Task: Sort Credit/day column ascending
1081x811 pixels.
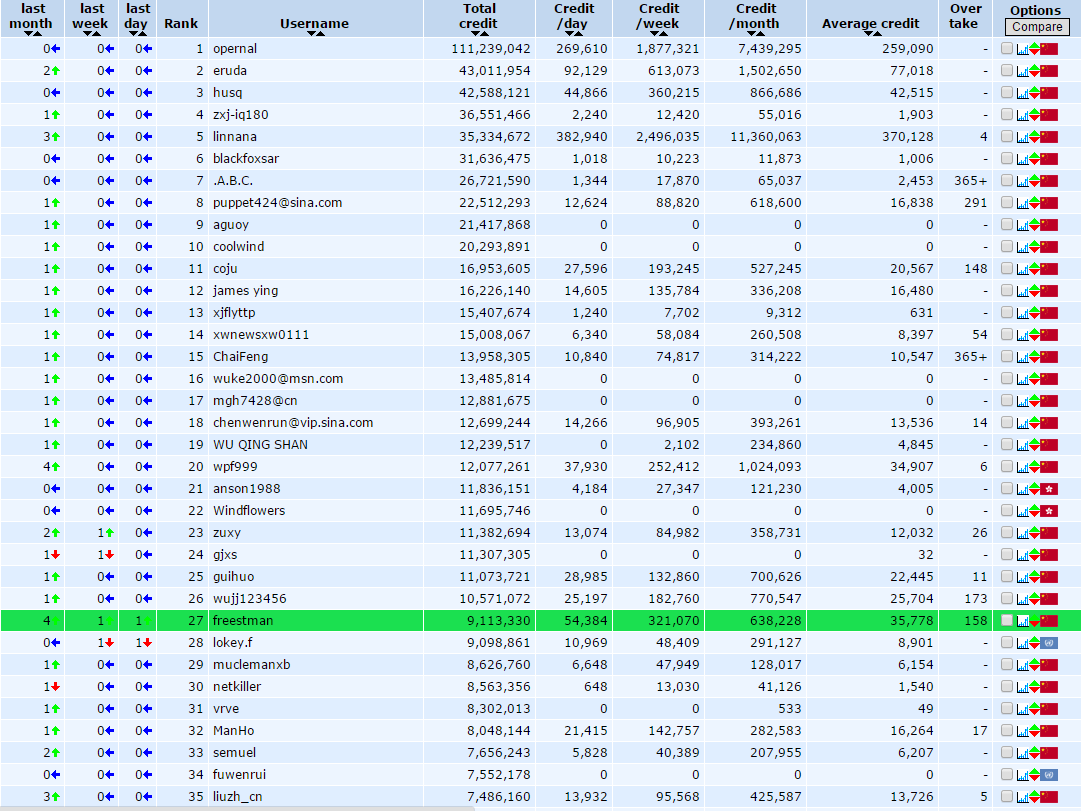Action: [576, 34]
